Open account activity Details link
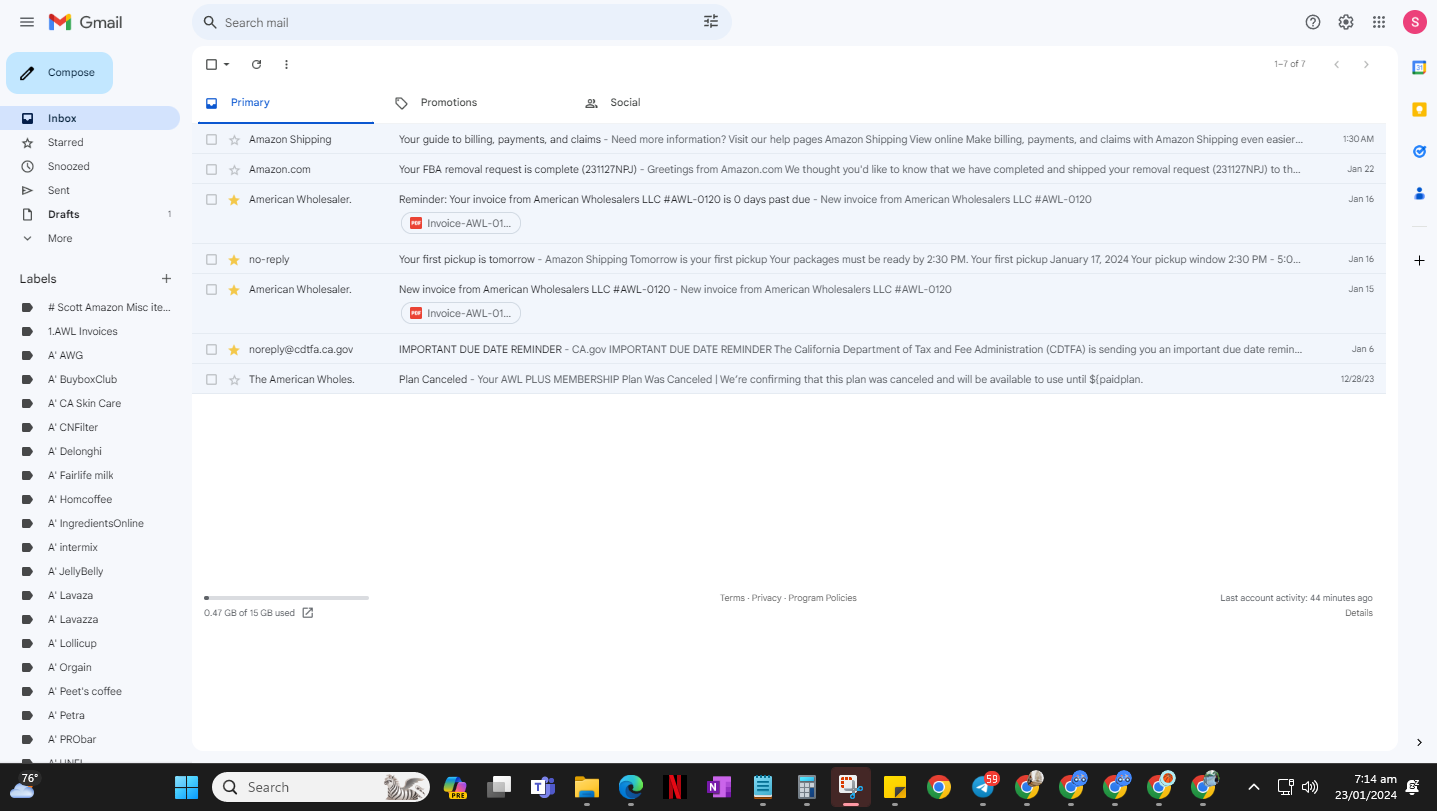The image size is (1437, 811). click(1359, 613)
